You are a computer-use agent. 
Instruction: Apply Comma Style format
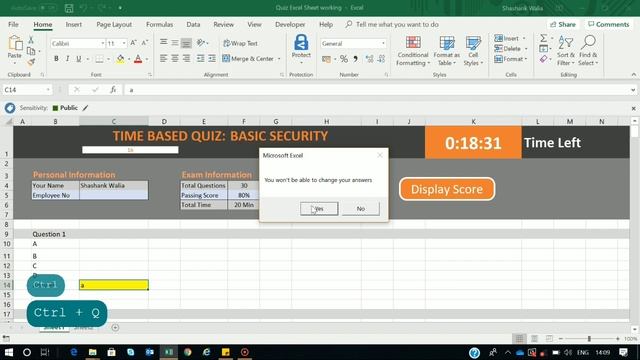[356, 59]
